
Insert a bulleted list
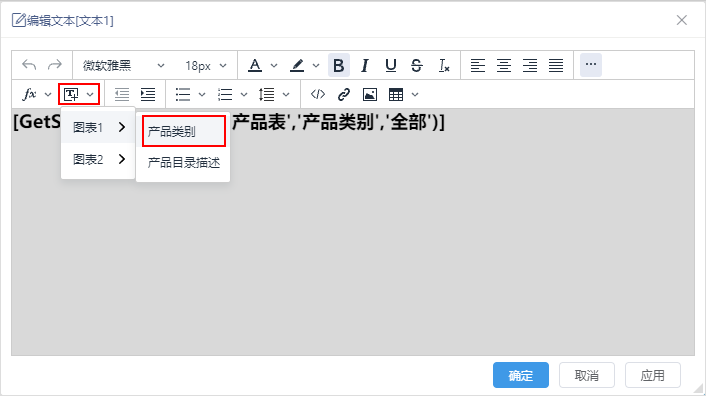[x=183, y=94]
